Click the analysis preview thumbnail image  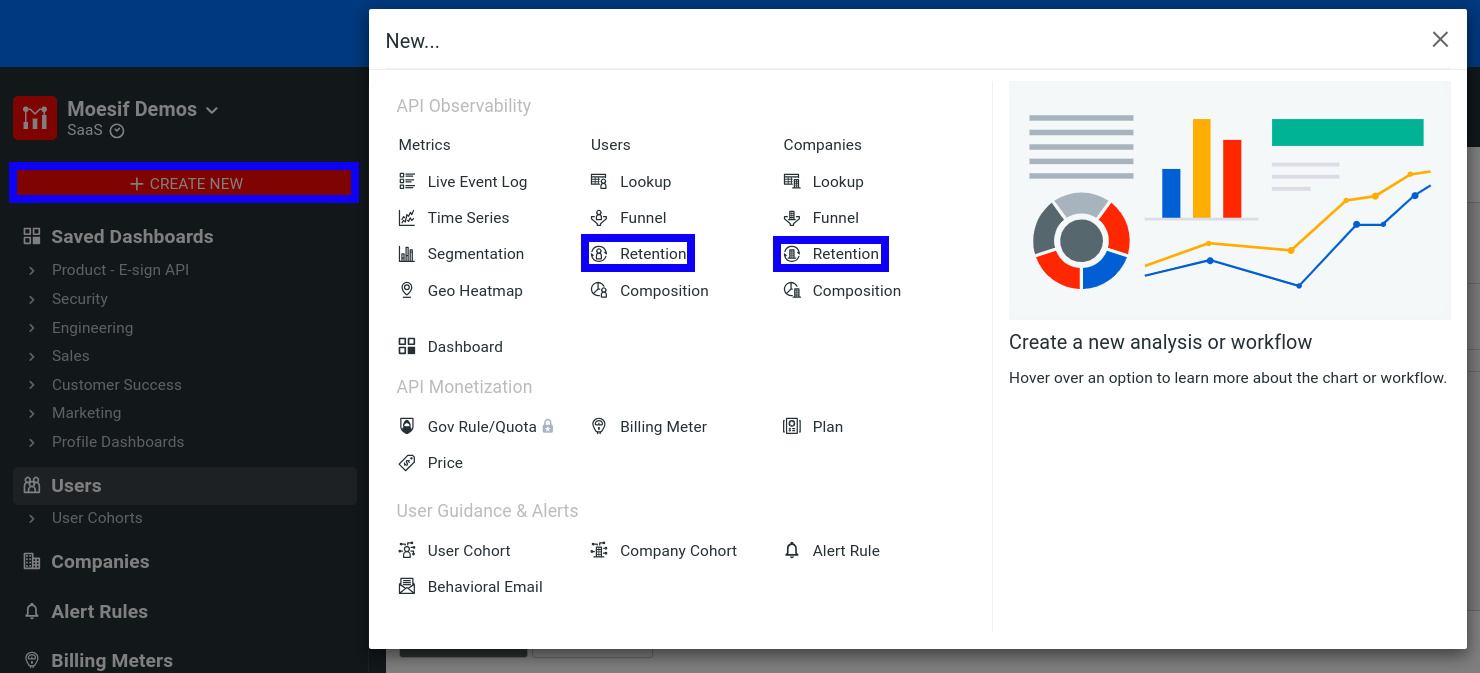[1230, 200]
